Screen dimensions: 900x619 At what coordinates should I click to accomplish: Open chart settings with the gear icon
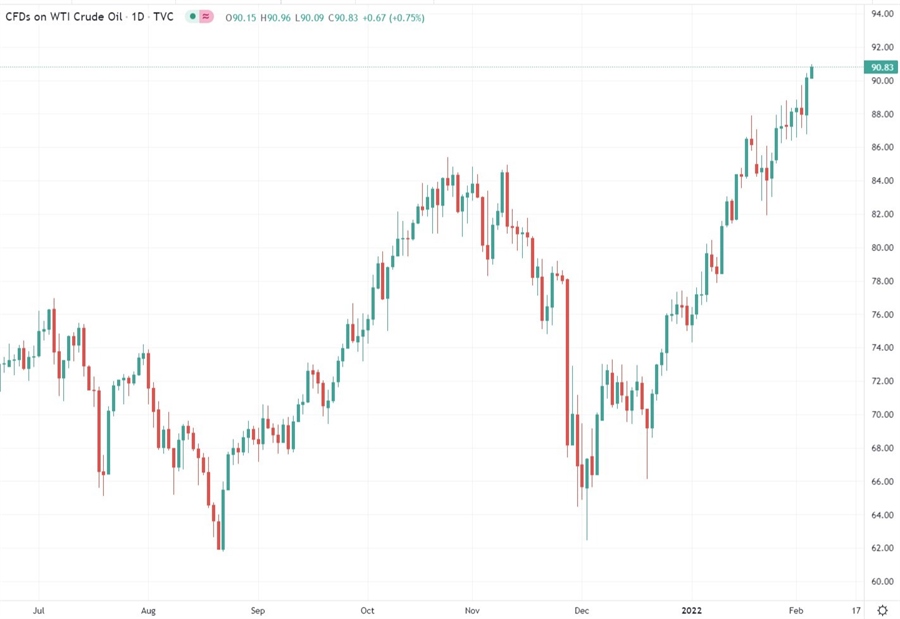coord(881,609)
